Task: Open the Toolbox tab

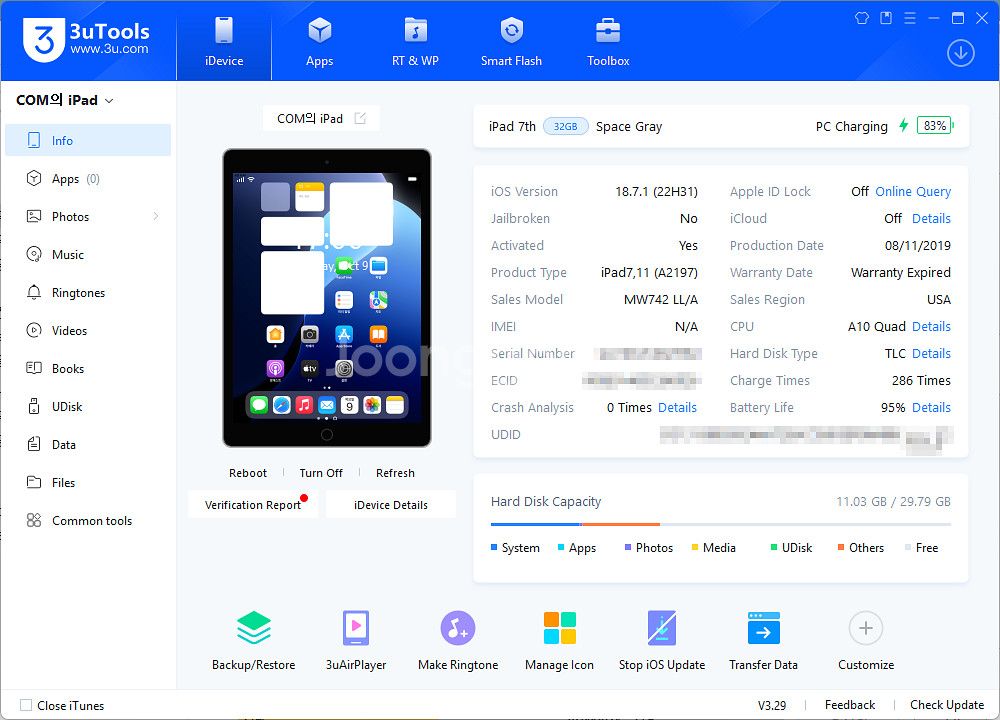Action: (608, 42)
